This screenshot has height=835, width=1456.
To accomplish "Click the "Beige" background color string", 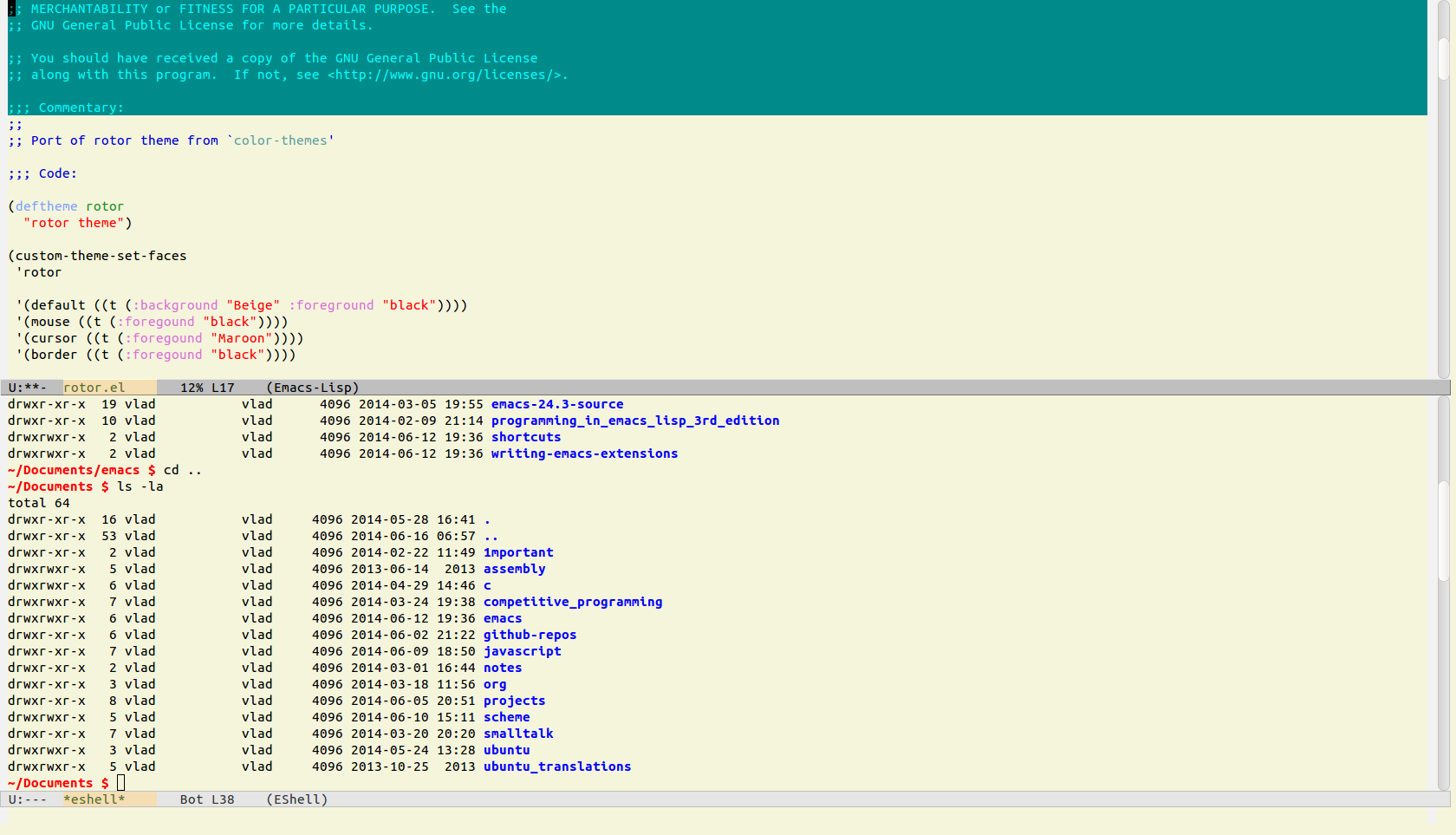I will pos(253,305).
